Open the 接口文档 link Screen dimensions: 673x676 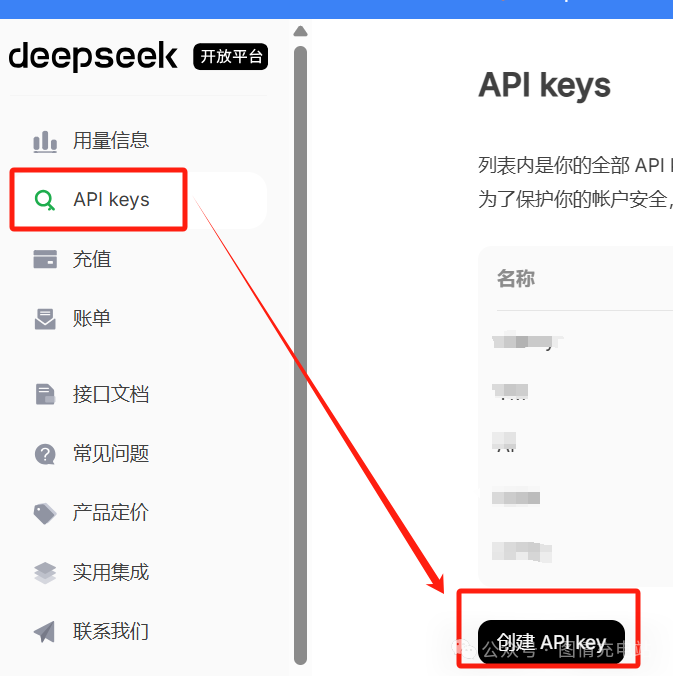pyautogui.click(x=111, y=394)
